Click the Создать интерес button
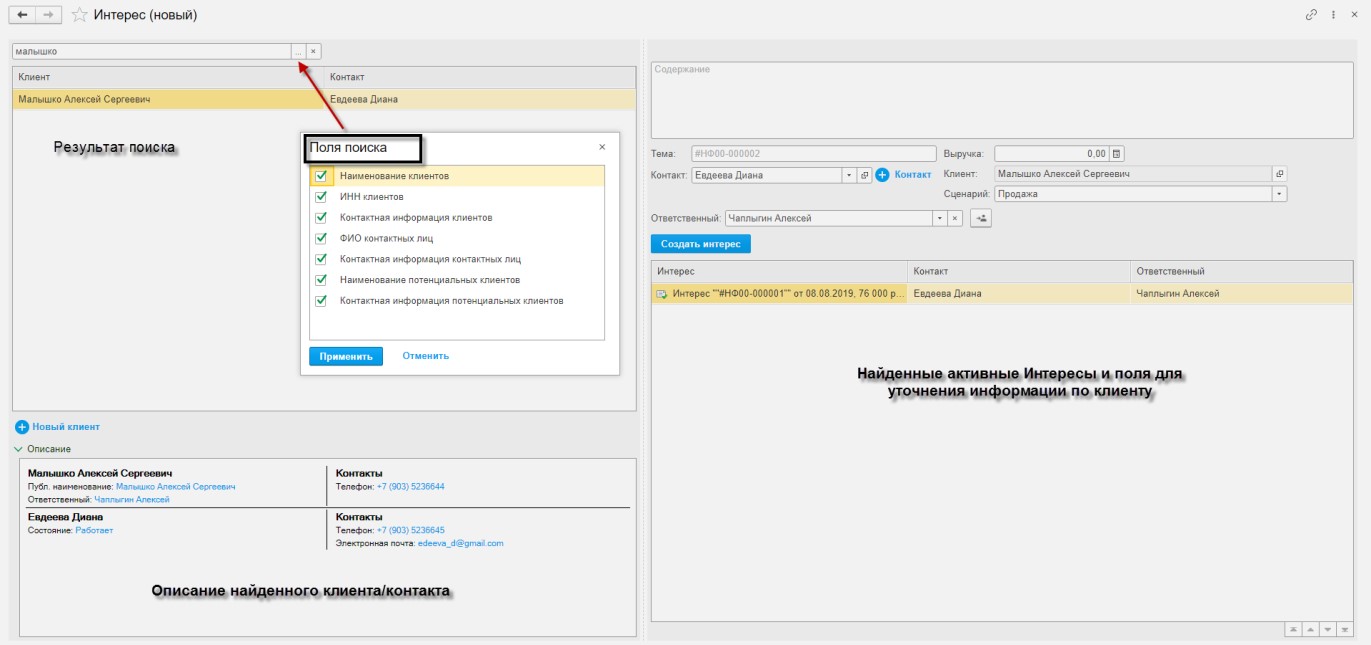This screenshot has width=1371, height=645. (x=700, y=244)
